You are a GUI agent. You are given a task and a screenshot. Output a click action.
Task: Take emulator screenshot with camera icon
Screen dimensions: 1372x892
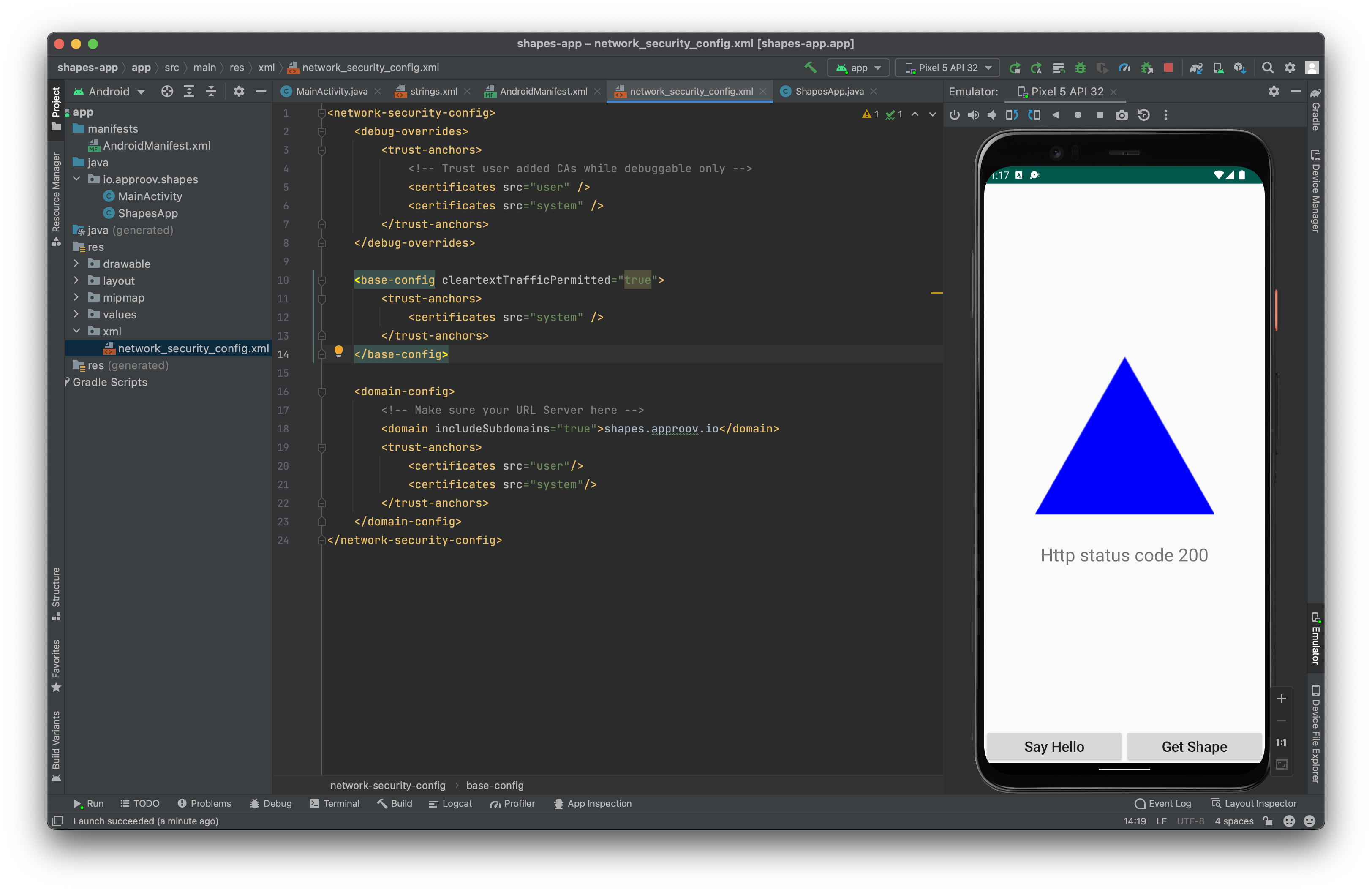pos(1122,115)
